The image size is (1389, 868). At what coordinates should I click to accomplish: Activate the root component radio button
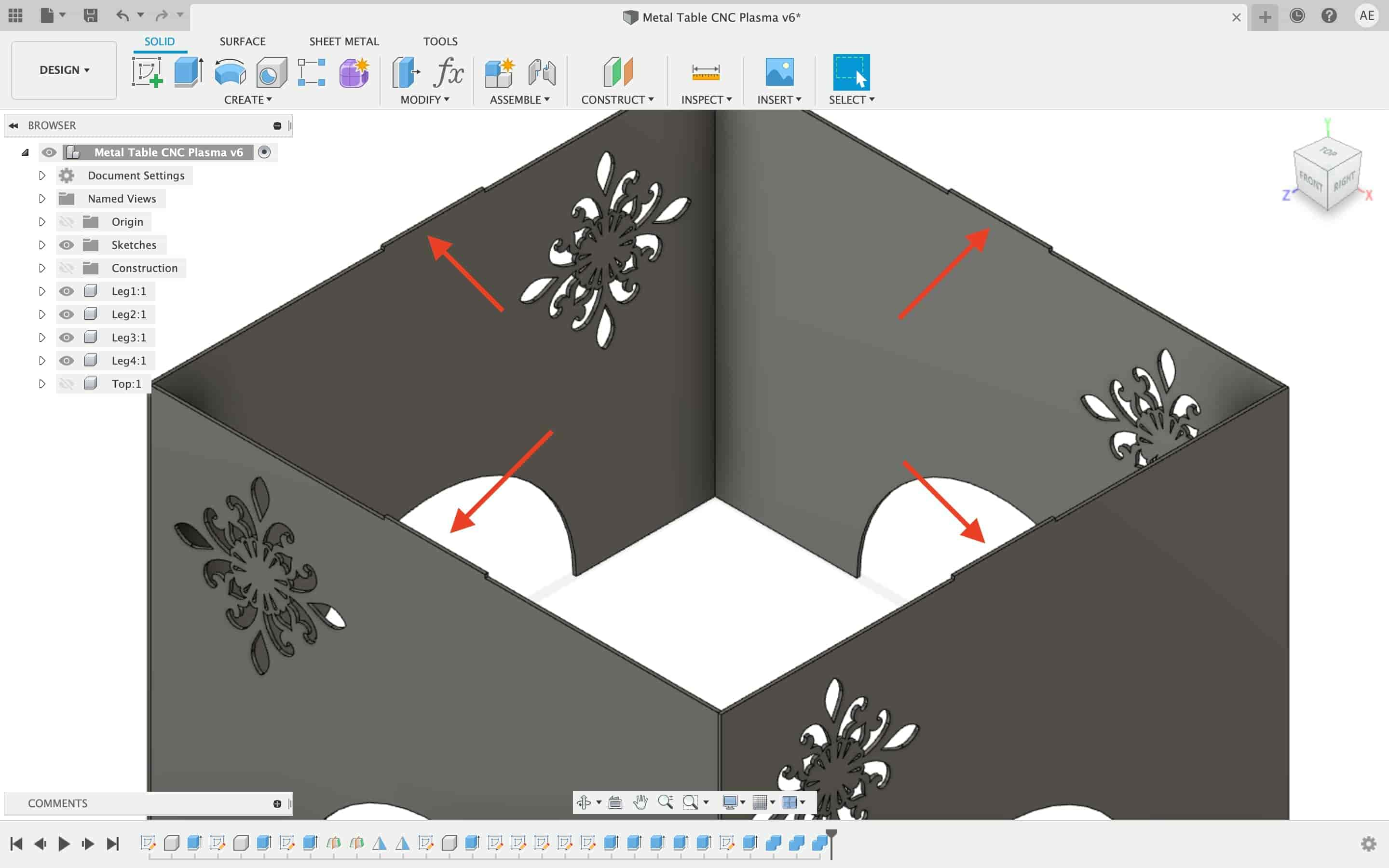(x=264, y=152)
